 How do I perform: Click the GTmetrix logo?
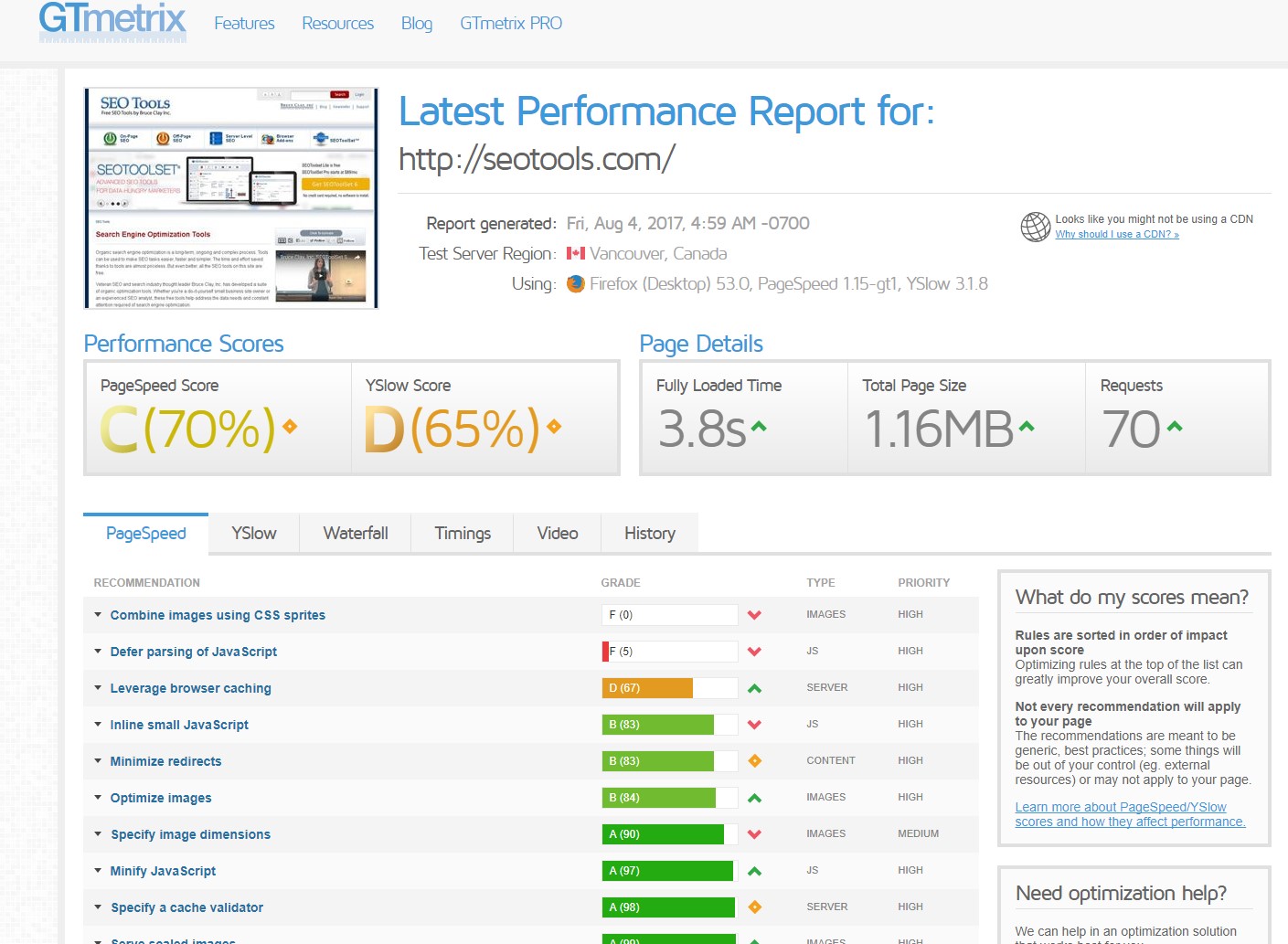pyautogui.click(x=112, y=22)
